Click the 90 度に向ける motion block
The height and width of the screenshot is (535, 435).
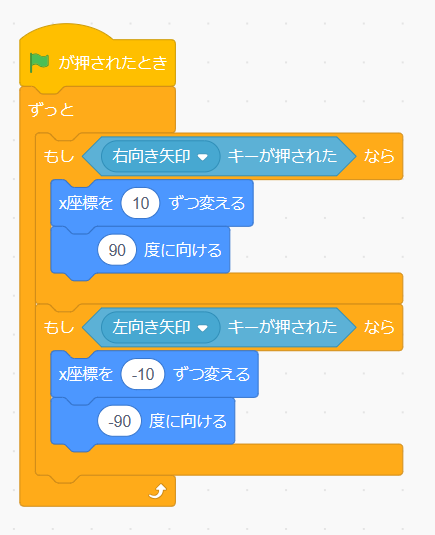point(141,251)
